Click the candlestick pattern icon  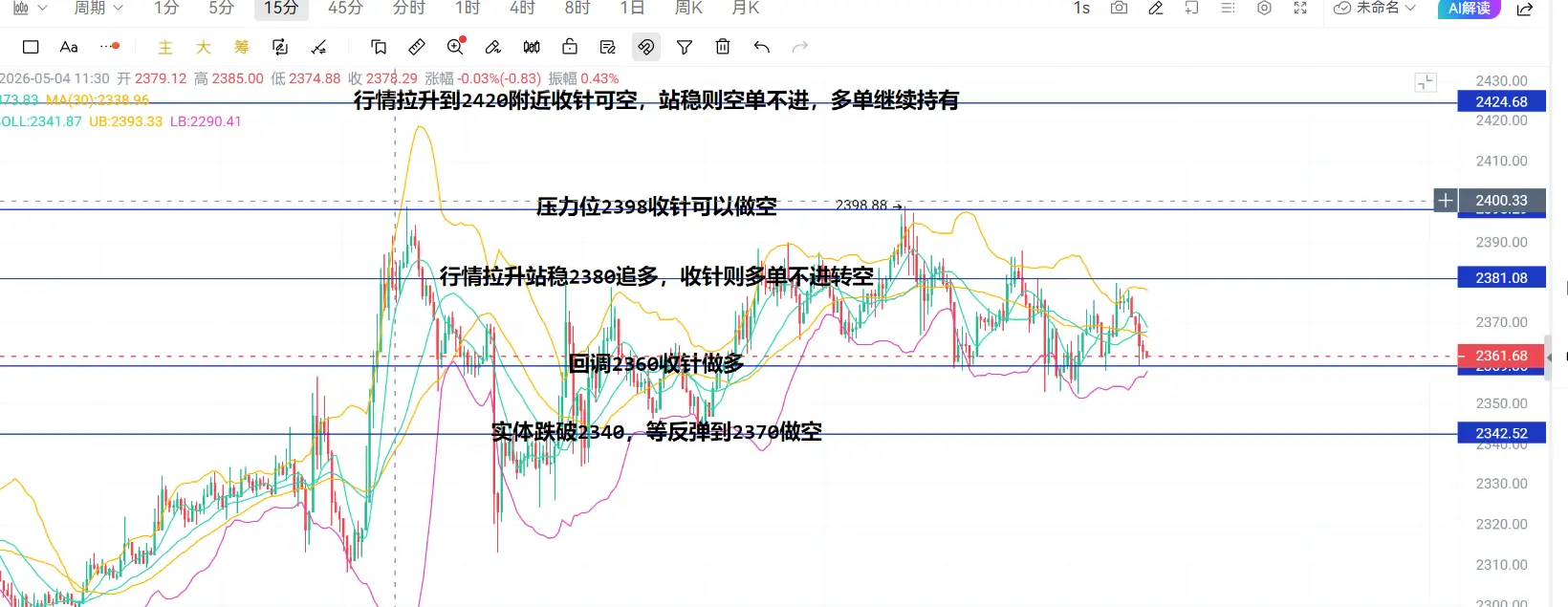coord(532,47)
